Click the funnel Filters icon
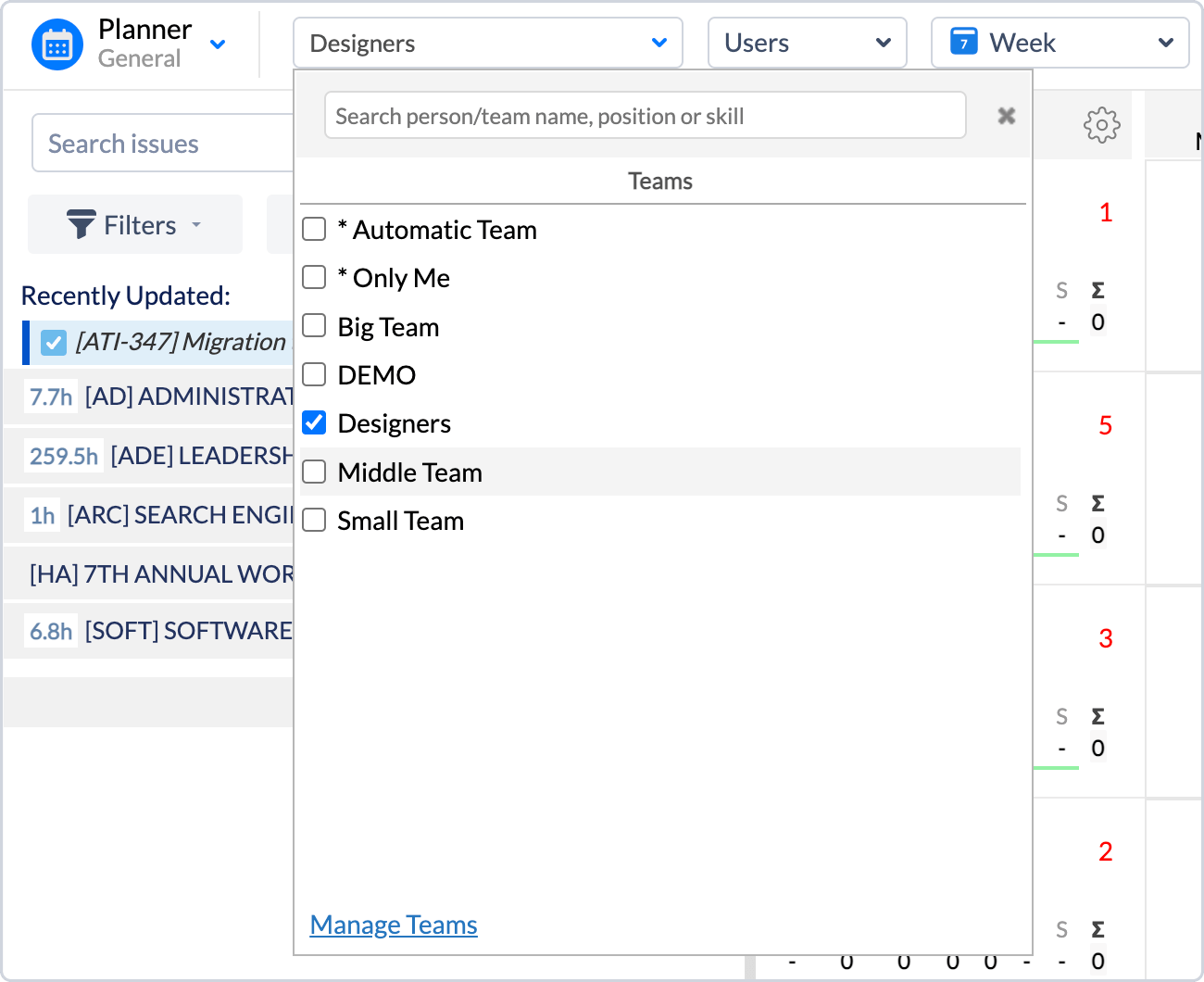The image size is (1204, 982). tap(82, 225)
